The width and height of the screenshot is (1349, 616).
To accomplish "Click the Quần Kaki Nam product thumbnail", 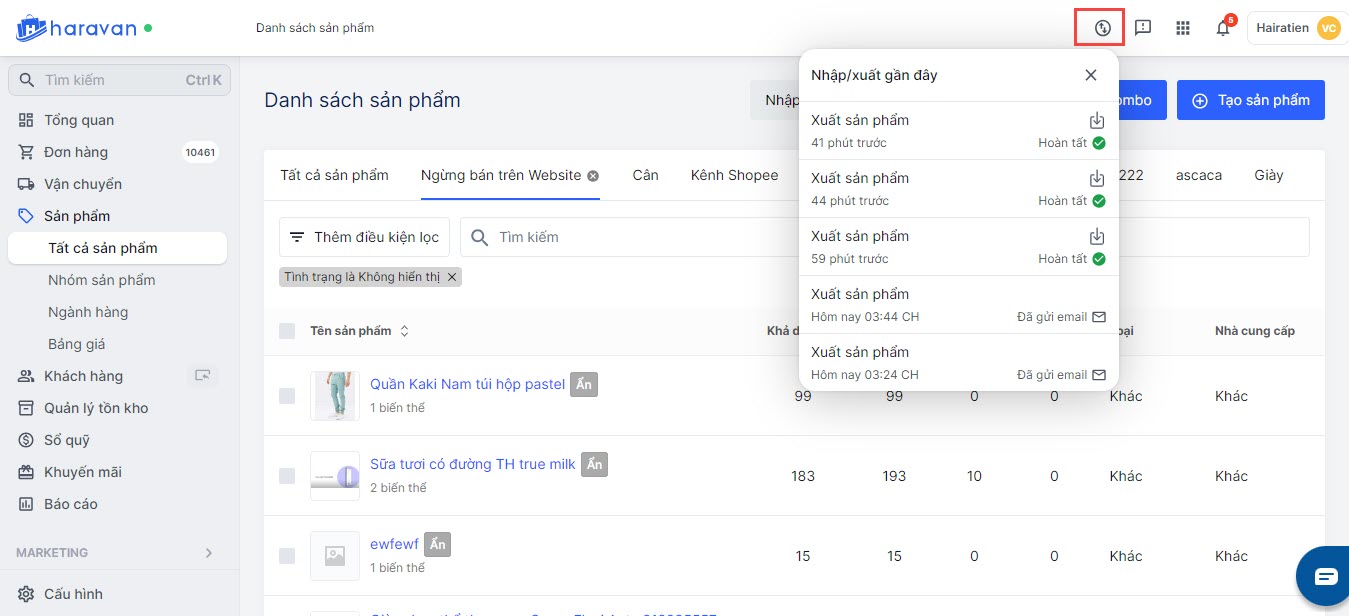I will (335, 396).
